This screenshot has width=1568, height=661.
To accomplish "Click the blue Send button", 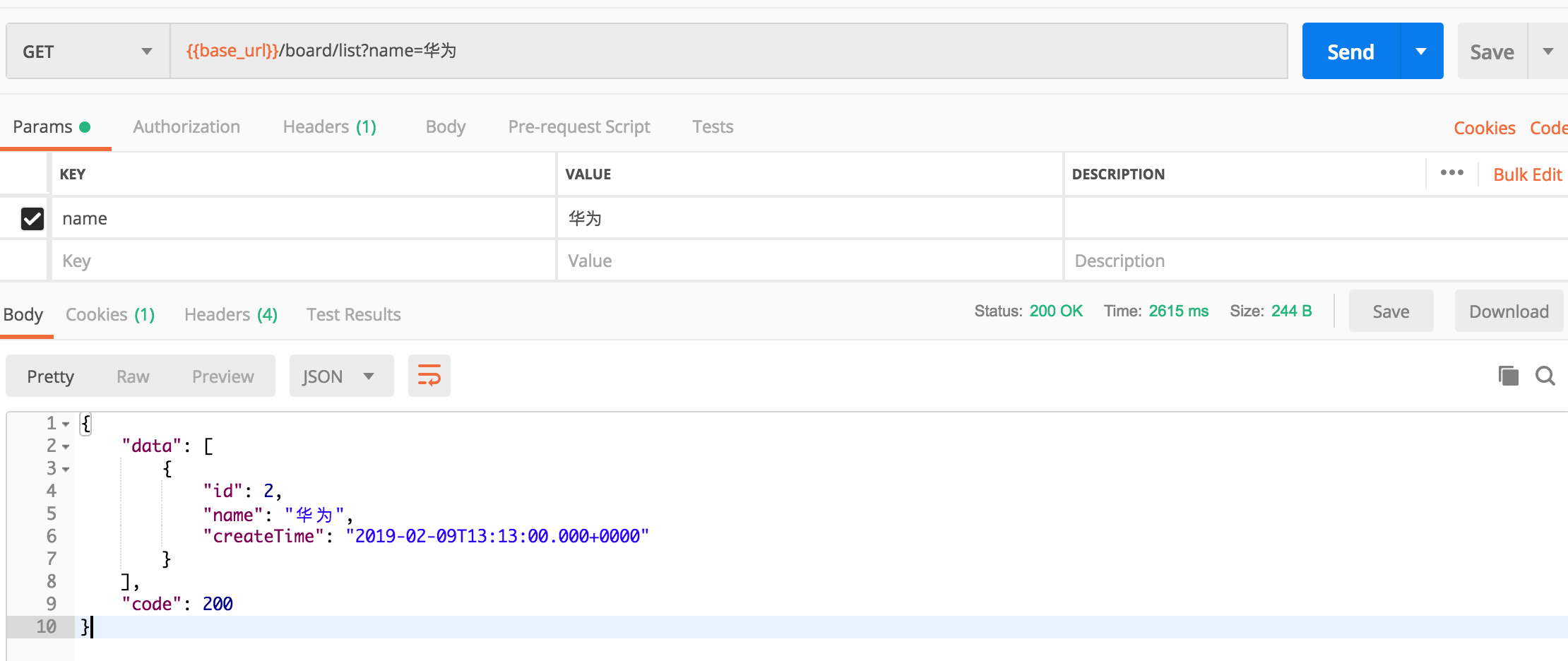I will (x=1351, y=51).
